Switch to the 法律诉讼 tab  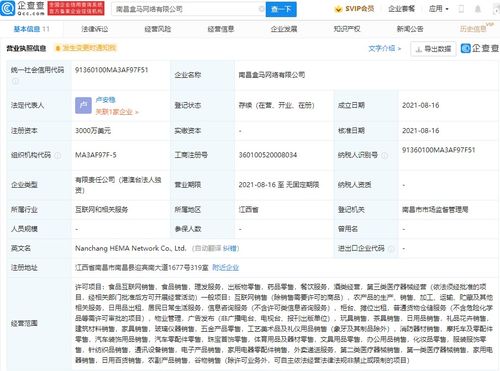[95, 29]
